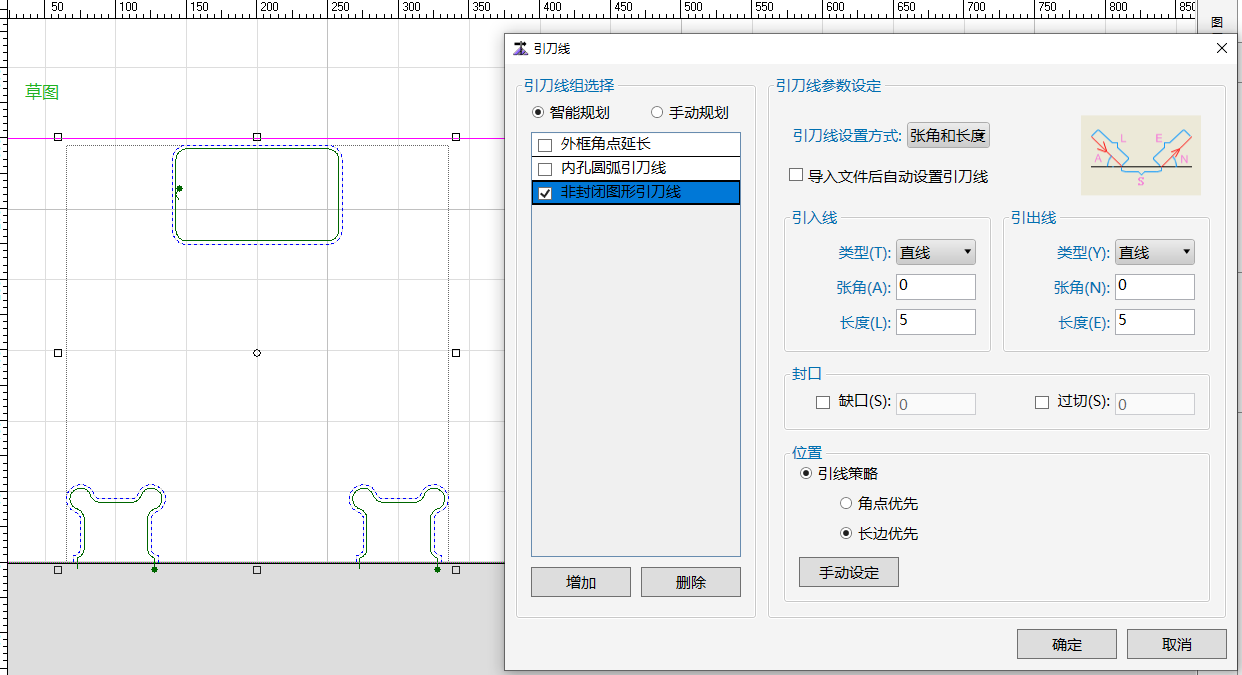Enable the 缺口(S) checkbox
The height and width of the screenshot is (675, 1242).
(823, 402)
